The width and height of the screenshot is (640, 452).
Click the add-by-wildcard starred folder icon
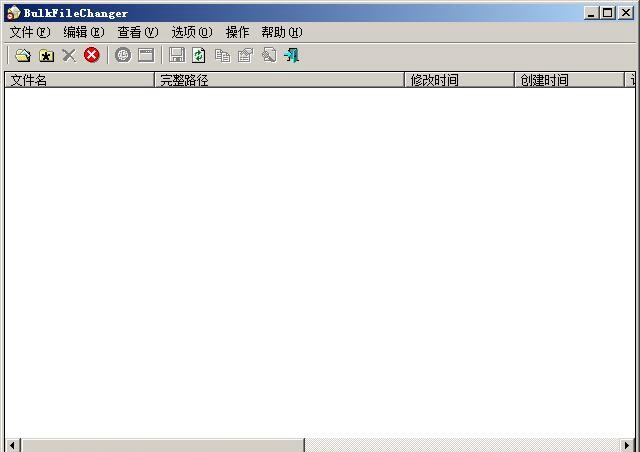coord(46,55)
